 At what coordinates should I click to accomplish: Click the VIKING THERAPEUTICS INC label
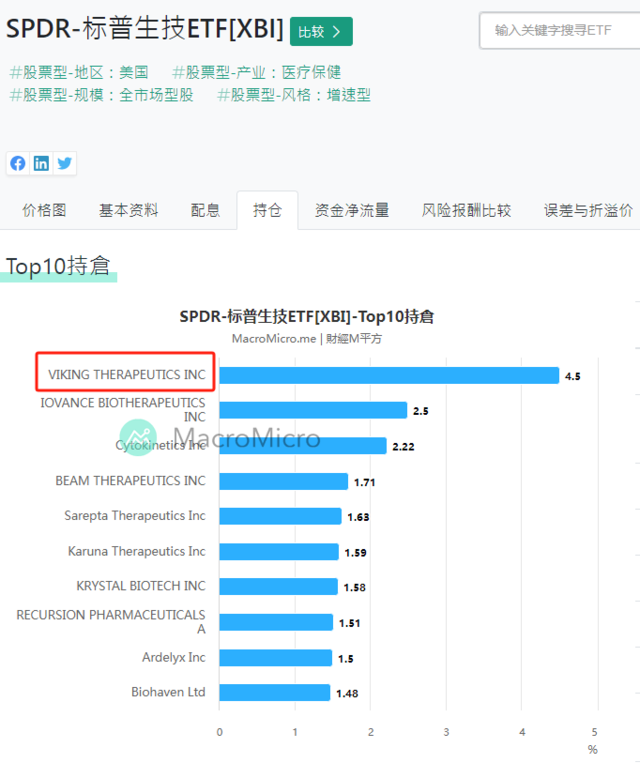click(127, 374)
